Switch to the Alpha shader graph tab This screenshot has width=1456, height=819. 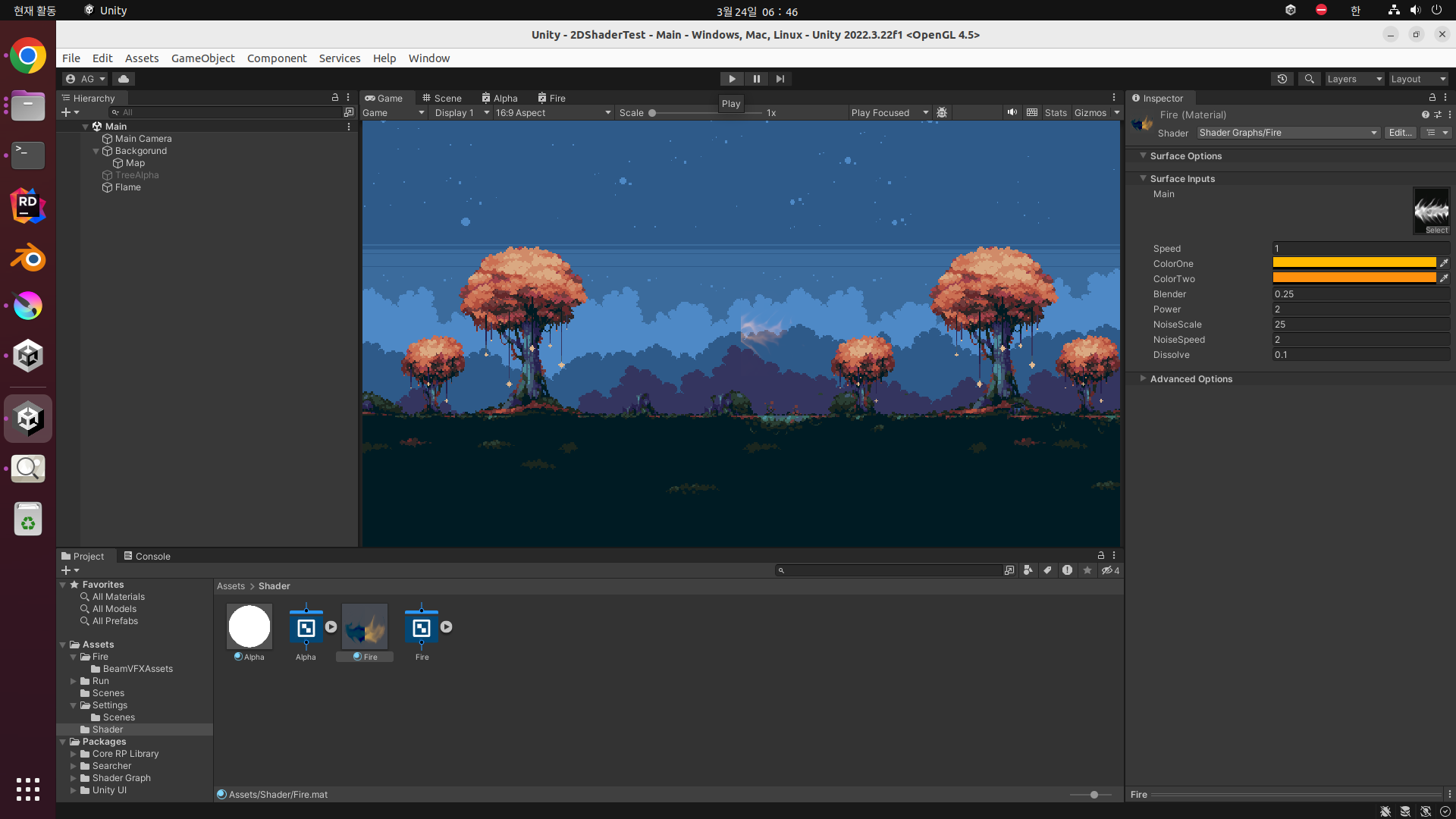click(500, 98)
